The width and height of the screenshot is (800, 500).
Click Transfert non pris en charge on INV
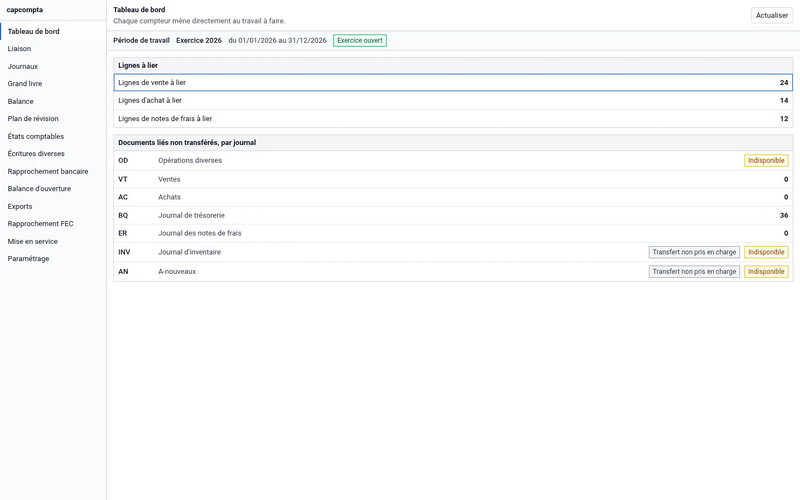click(694, 252)
